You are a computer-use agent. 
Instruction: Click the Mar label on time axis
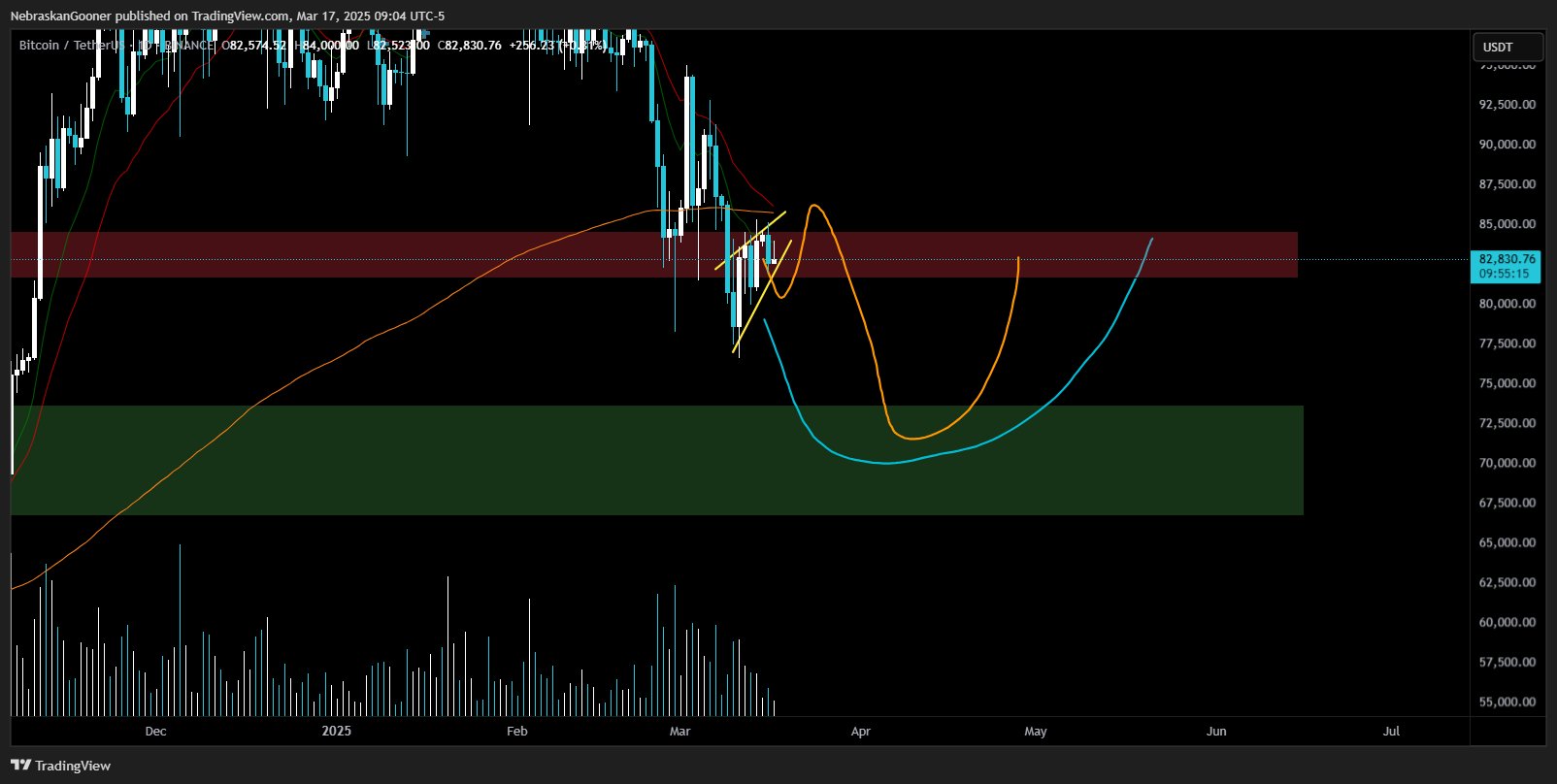(x=679, y=731)
